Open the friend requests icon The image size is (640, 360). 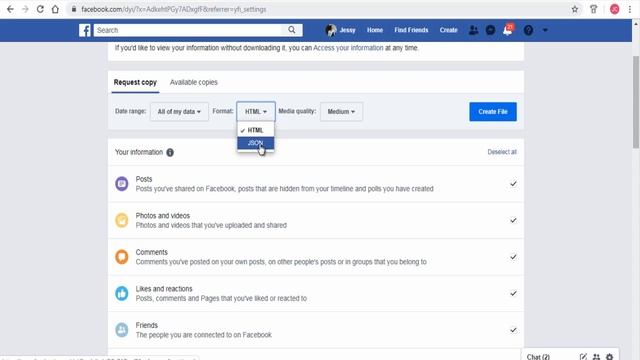pos(473,30)
